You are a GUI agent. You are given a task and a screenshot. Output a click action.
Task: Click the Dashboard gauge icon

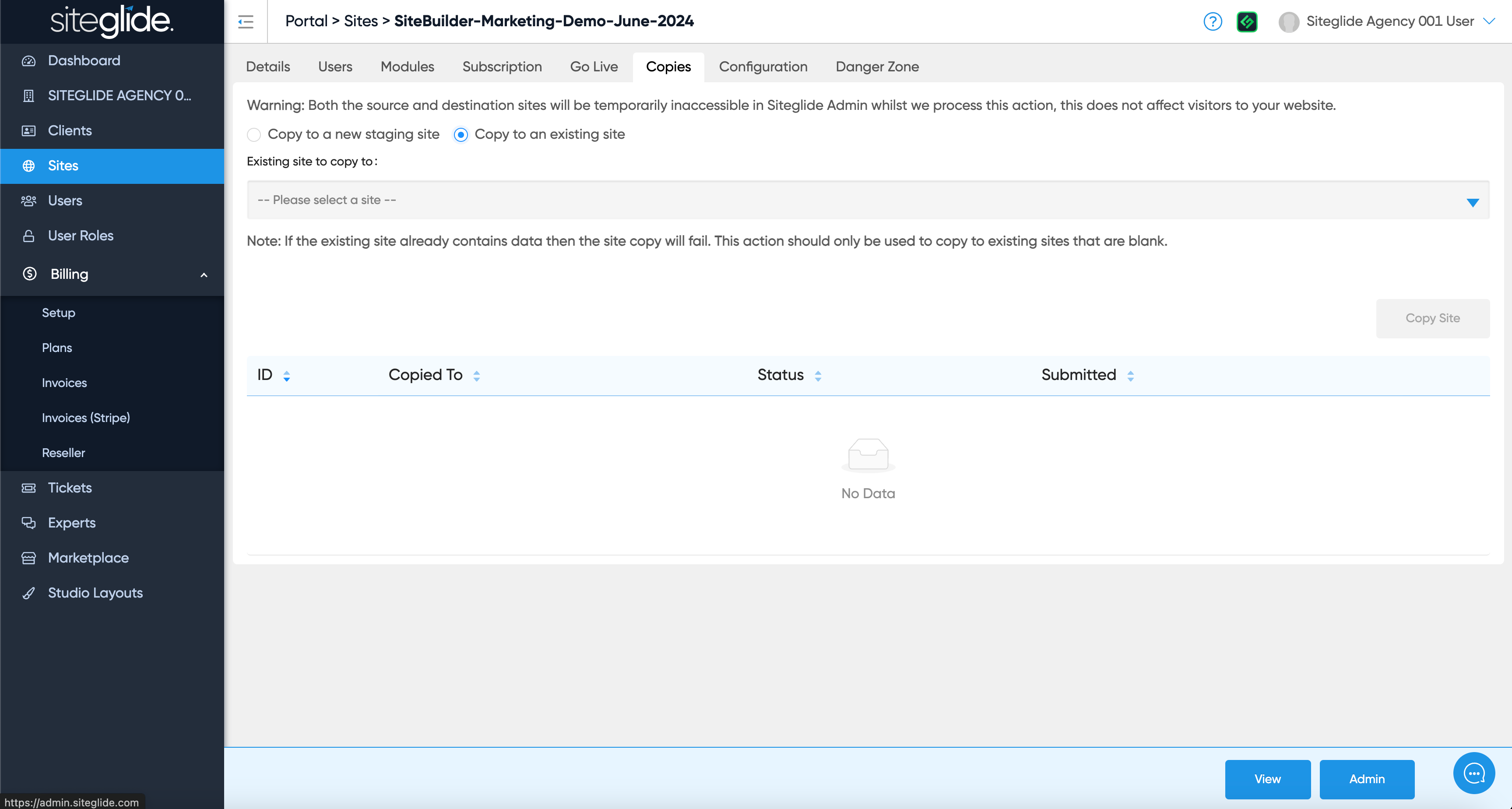click(x=29, y=60)
